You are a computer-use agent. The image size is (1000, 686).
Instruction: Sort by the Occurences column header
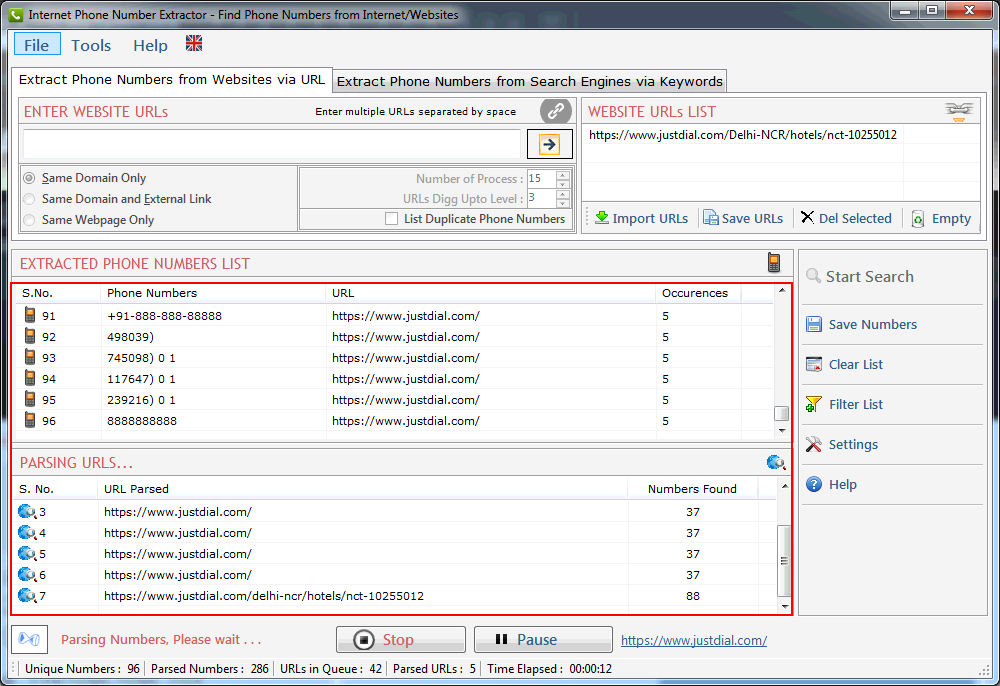697,293
